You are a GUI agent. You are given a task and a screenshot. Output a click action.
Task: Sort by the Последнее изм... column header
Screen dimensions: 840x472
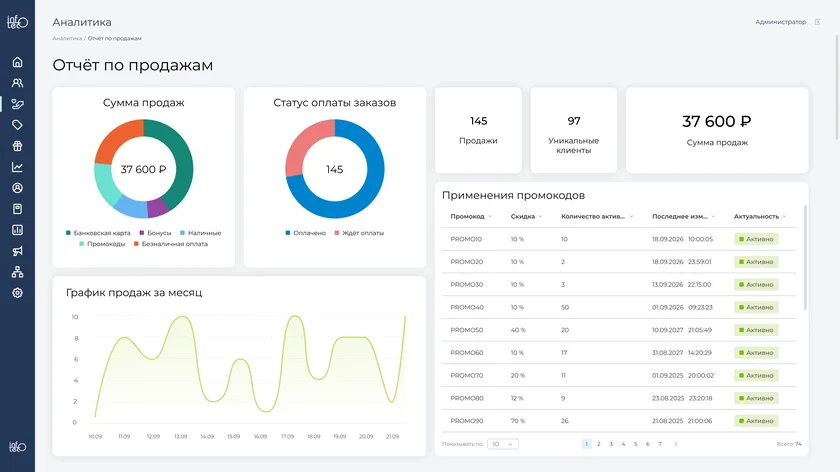(683, 216)
